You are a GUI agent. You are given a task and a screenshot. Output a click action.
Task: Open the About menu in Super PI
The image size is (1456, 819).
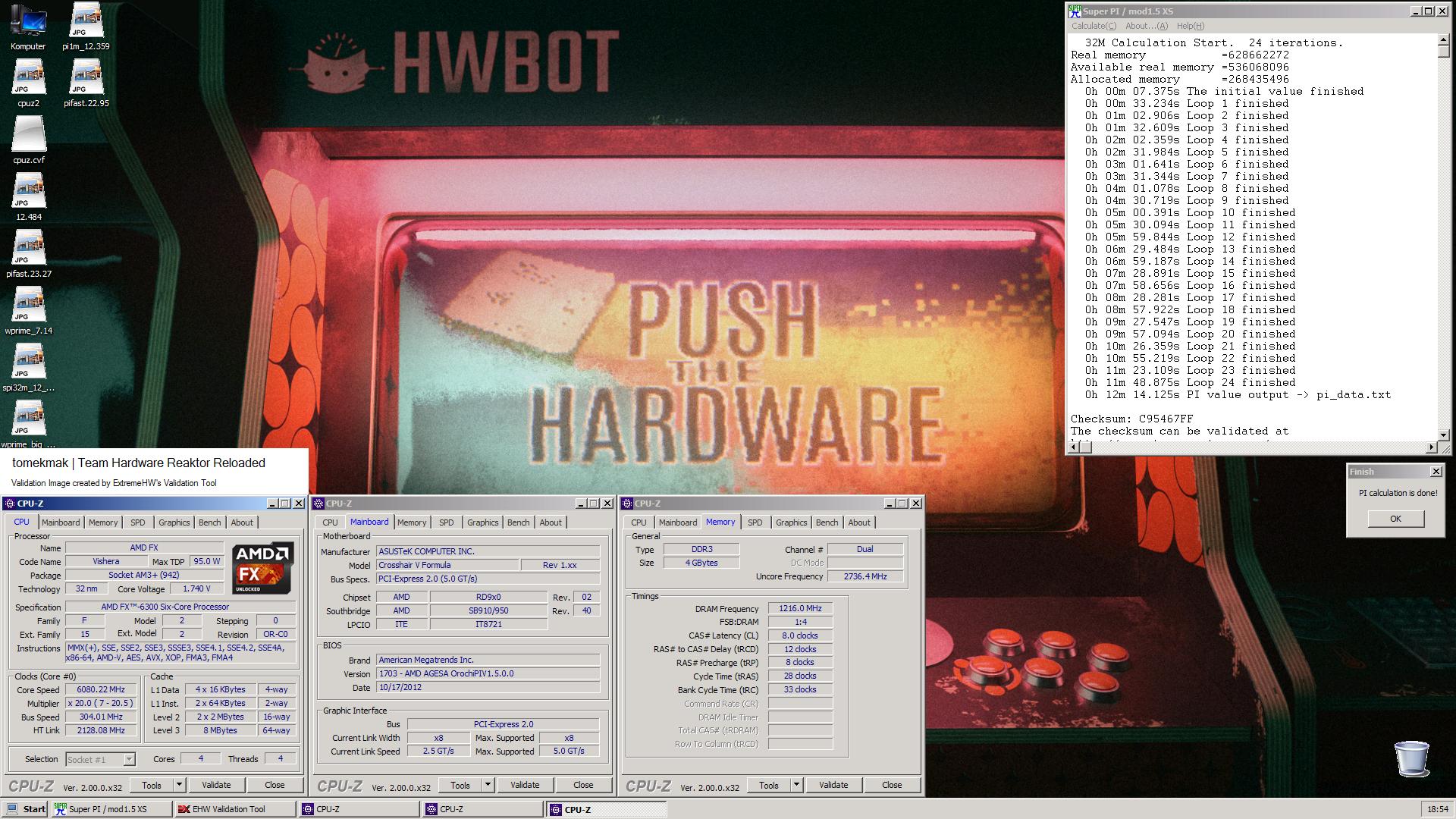(x=1147, y=26)
